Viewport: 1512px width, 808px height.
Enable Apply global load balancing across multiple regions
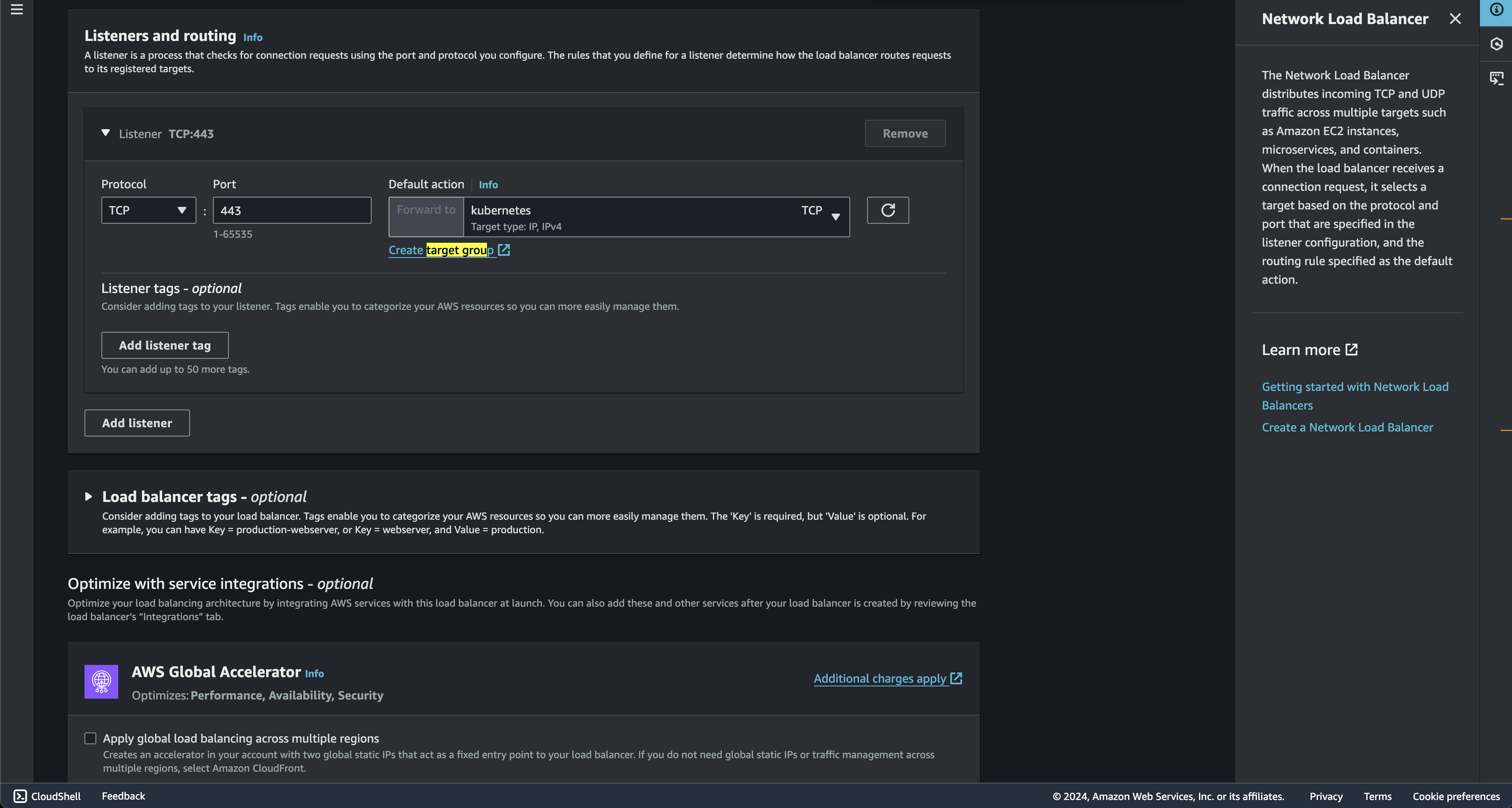90,739
